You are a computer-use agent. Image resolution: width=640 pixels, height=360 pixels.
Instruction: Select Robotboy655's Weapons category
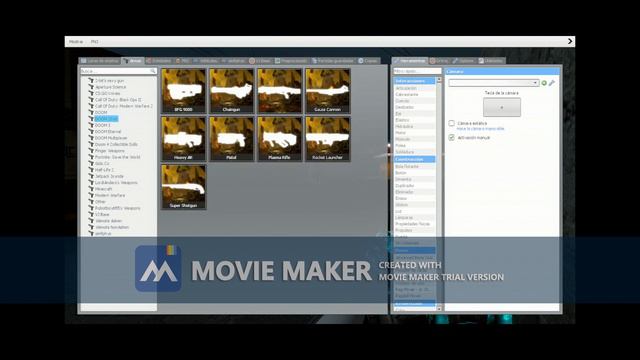118,208
